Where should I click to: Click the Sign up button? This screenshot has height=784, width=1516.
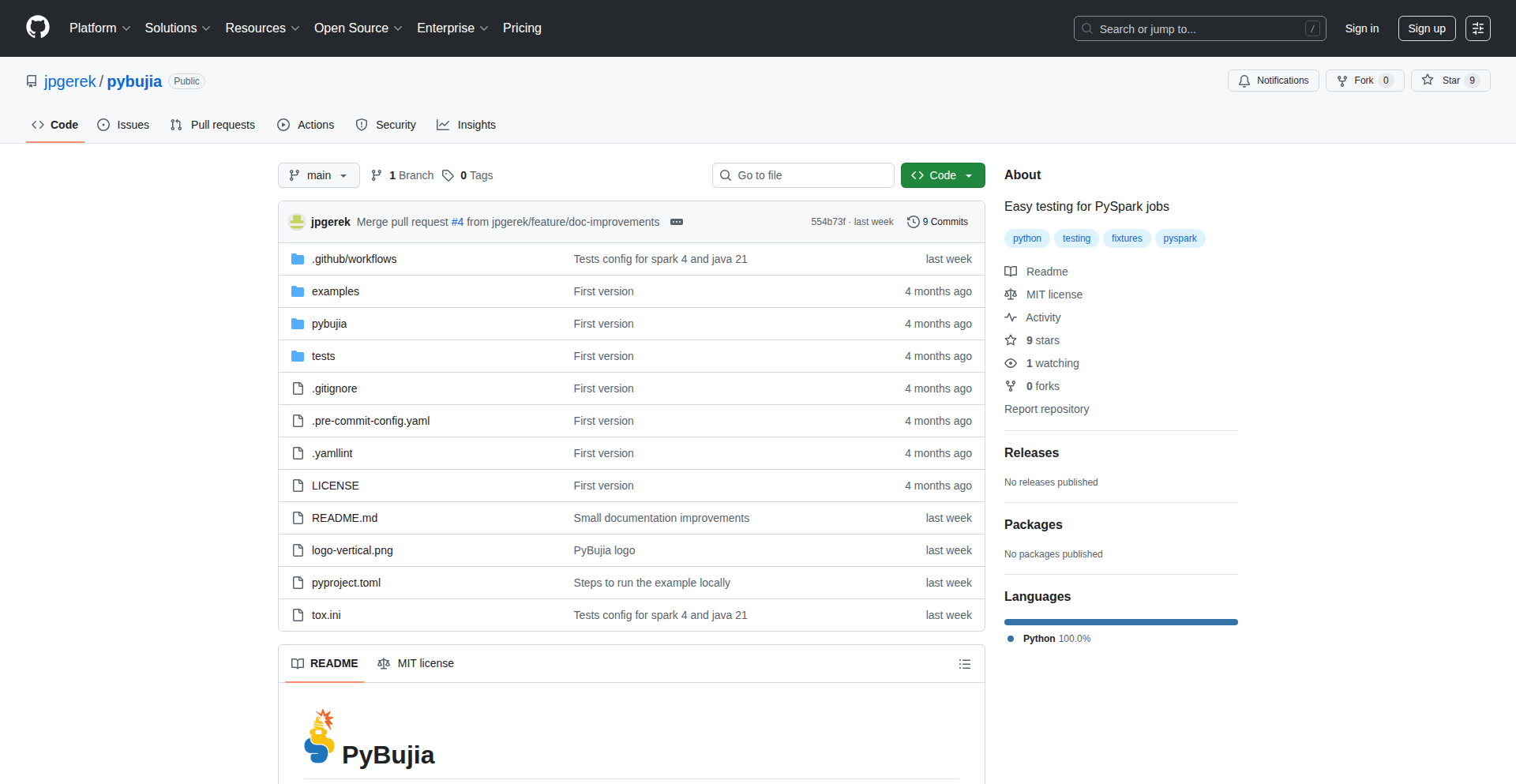(x=1426, y=28)
